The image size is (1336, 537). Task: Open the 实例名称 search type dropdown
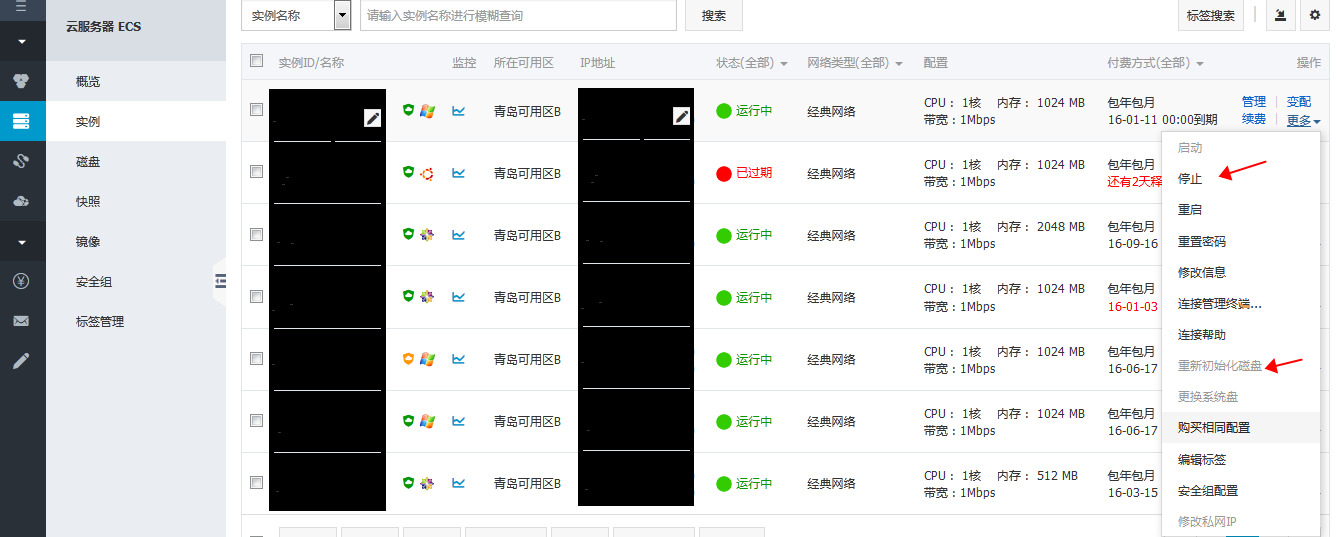[296, 15]
